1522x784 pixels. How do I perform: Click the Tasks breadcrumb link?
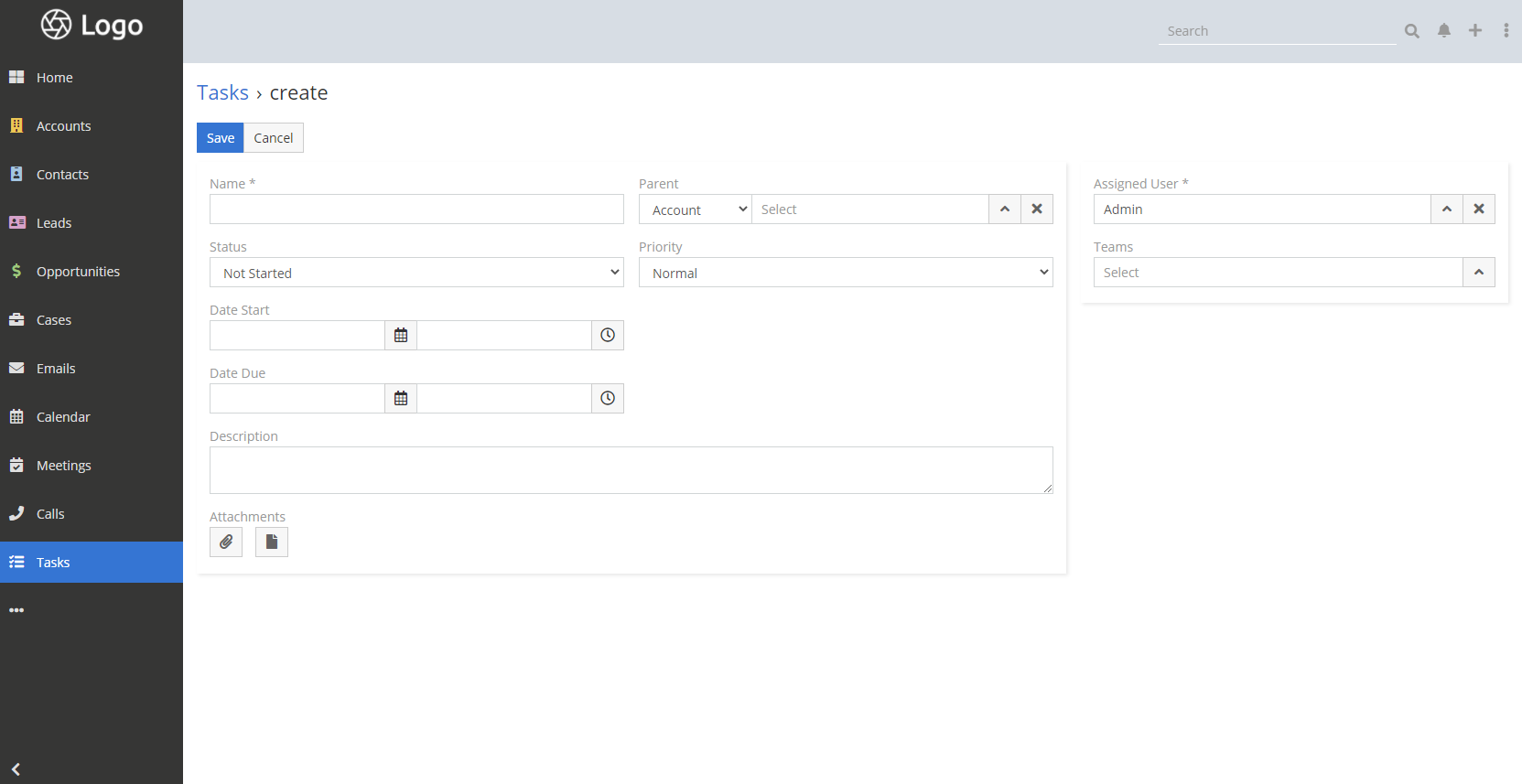(222, 93)
